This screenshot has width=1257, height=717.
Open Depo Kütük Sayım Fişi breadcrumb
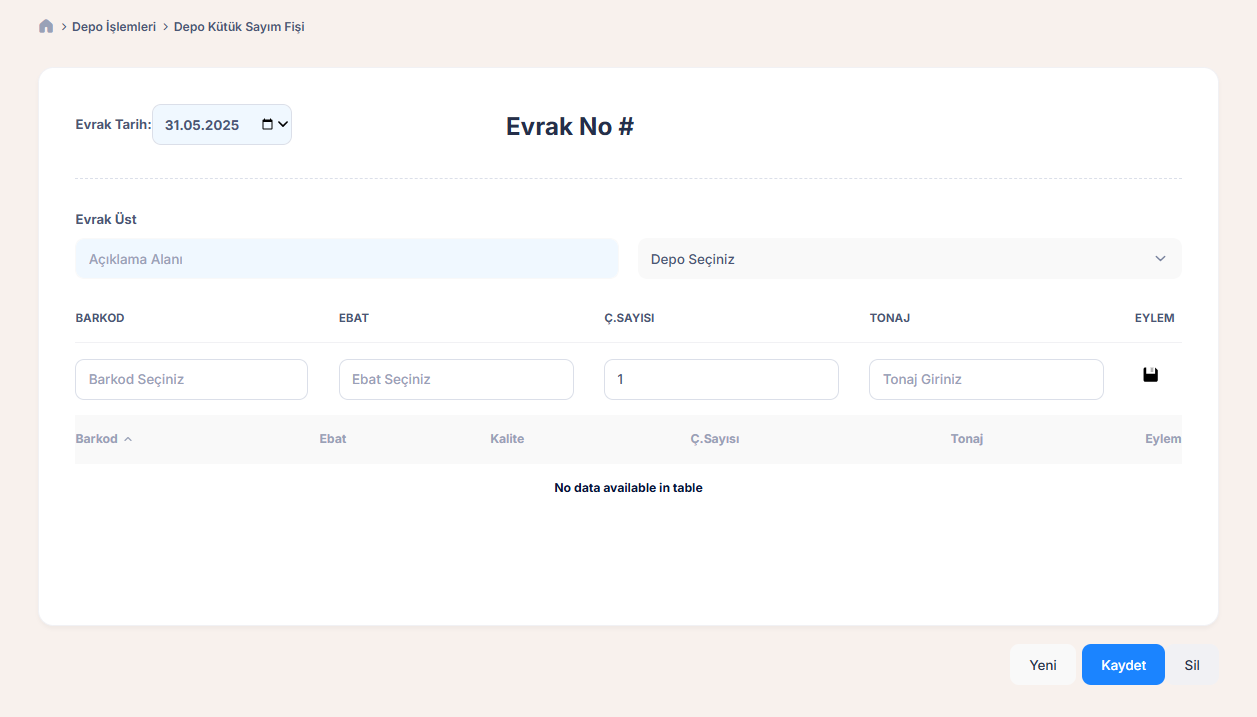239,27
